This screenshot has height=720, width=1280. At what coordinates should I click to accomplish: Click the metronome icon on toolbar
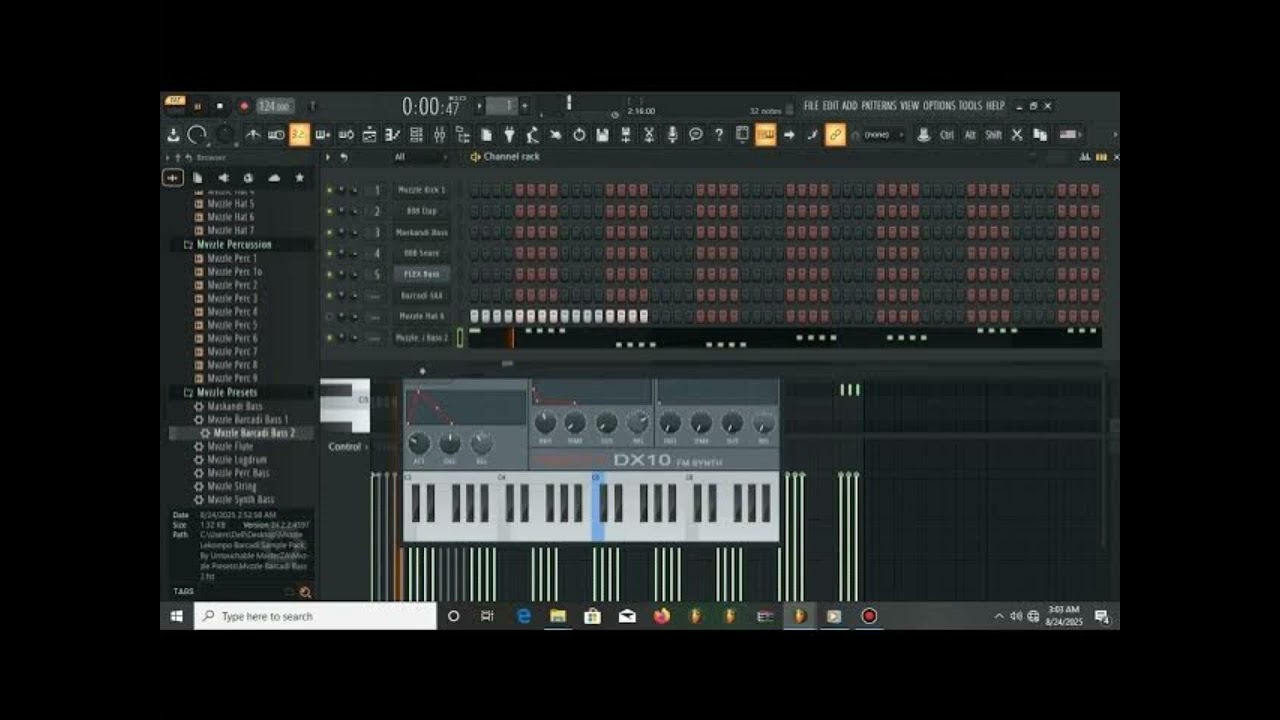pyautogui.click(x=253, y=134)
